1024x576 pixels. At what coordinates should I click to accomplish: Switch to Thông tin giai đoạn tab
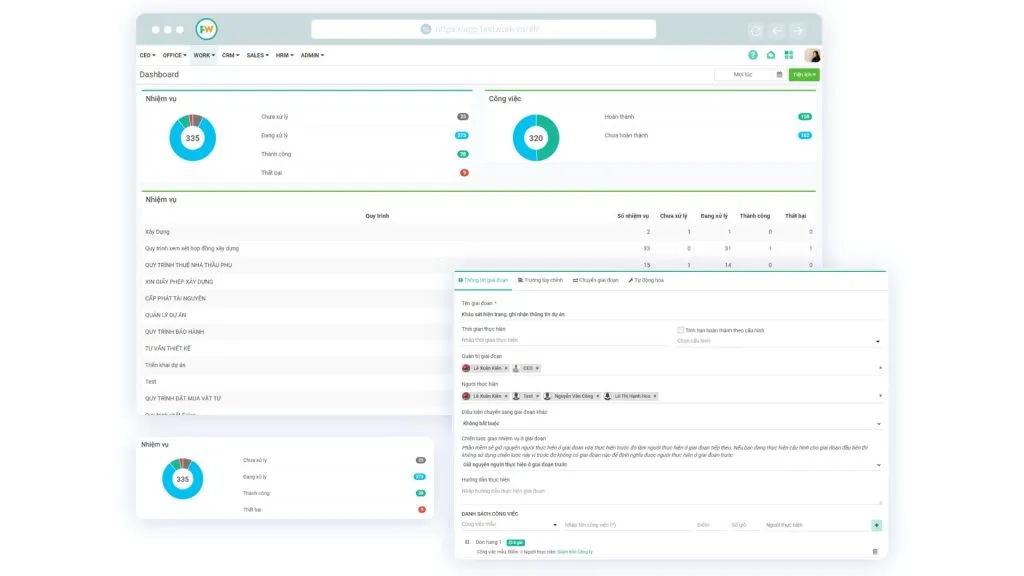(483, 280)
